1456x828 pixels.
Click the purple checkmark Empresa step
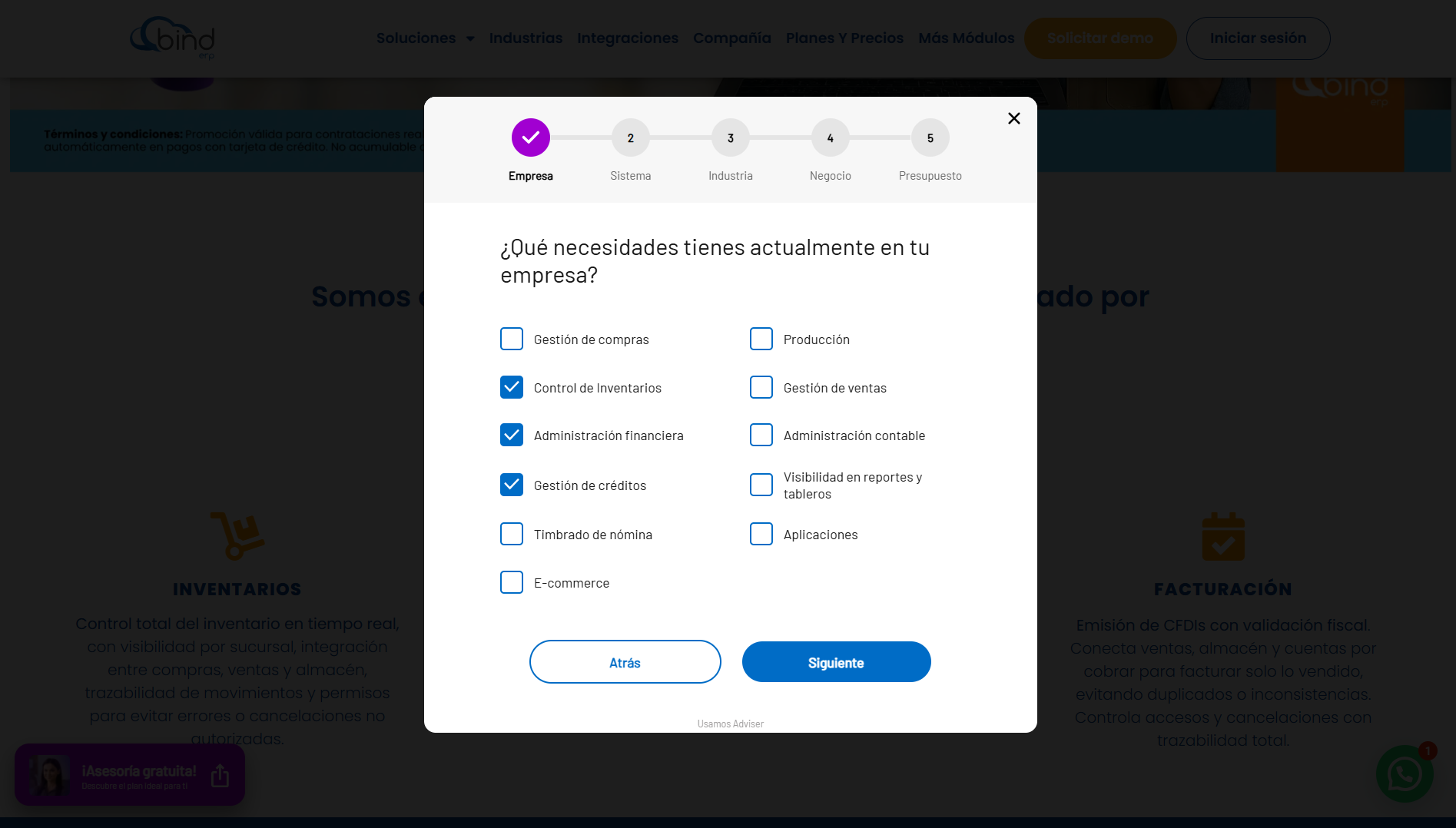tap(530, 137)
